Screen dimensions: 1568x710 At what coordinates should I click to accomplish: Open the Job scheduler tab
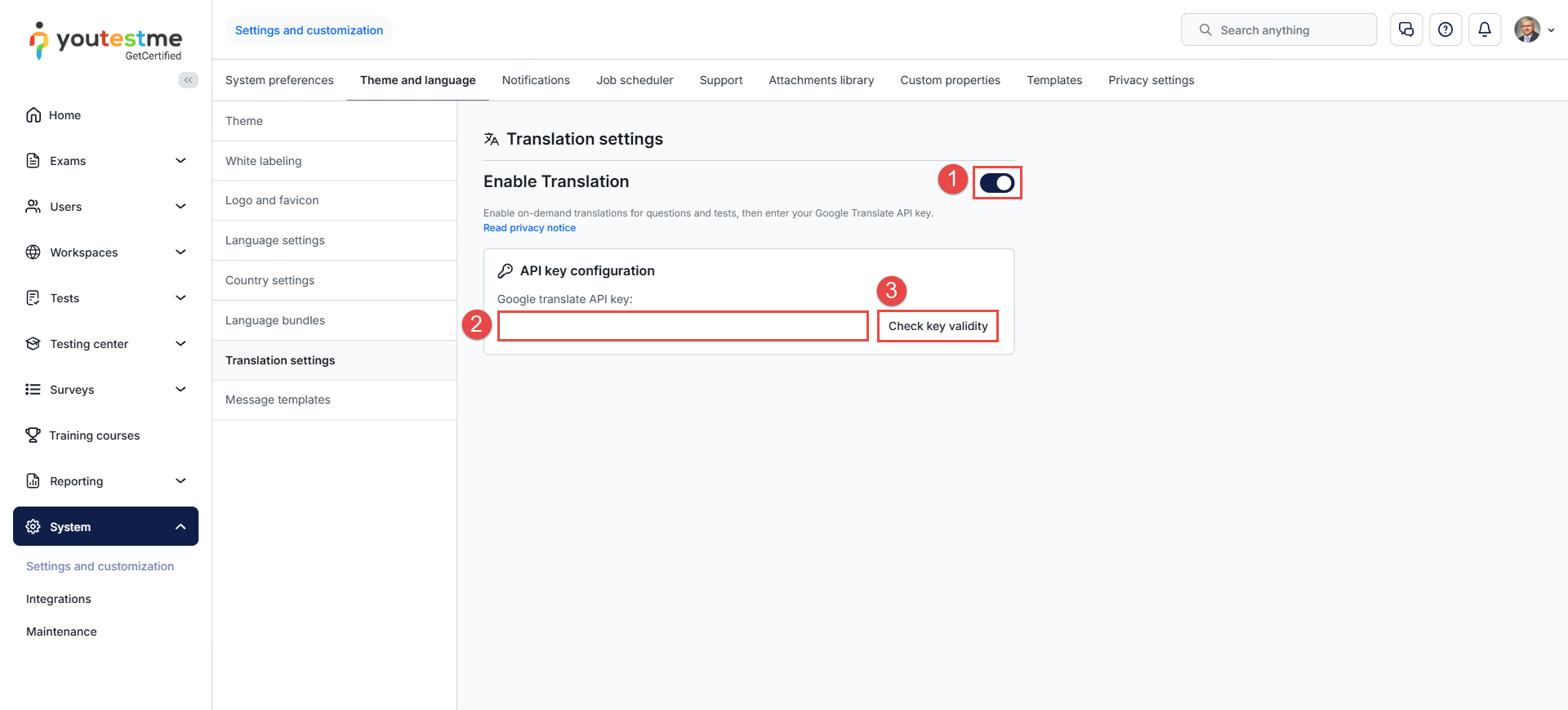[x=635, y=80]
